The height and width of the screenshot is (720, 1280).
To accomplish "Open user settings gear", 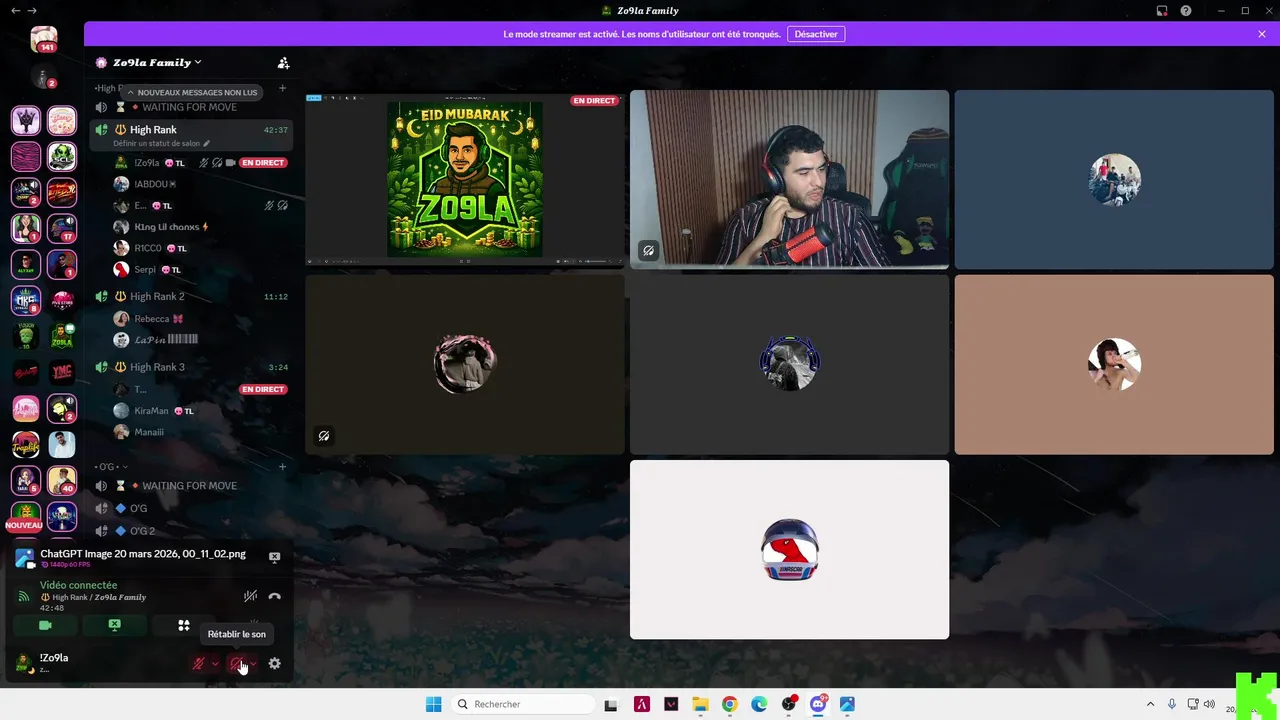I will tap(275, 664).
